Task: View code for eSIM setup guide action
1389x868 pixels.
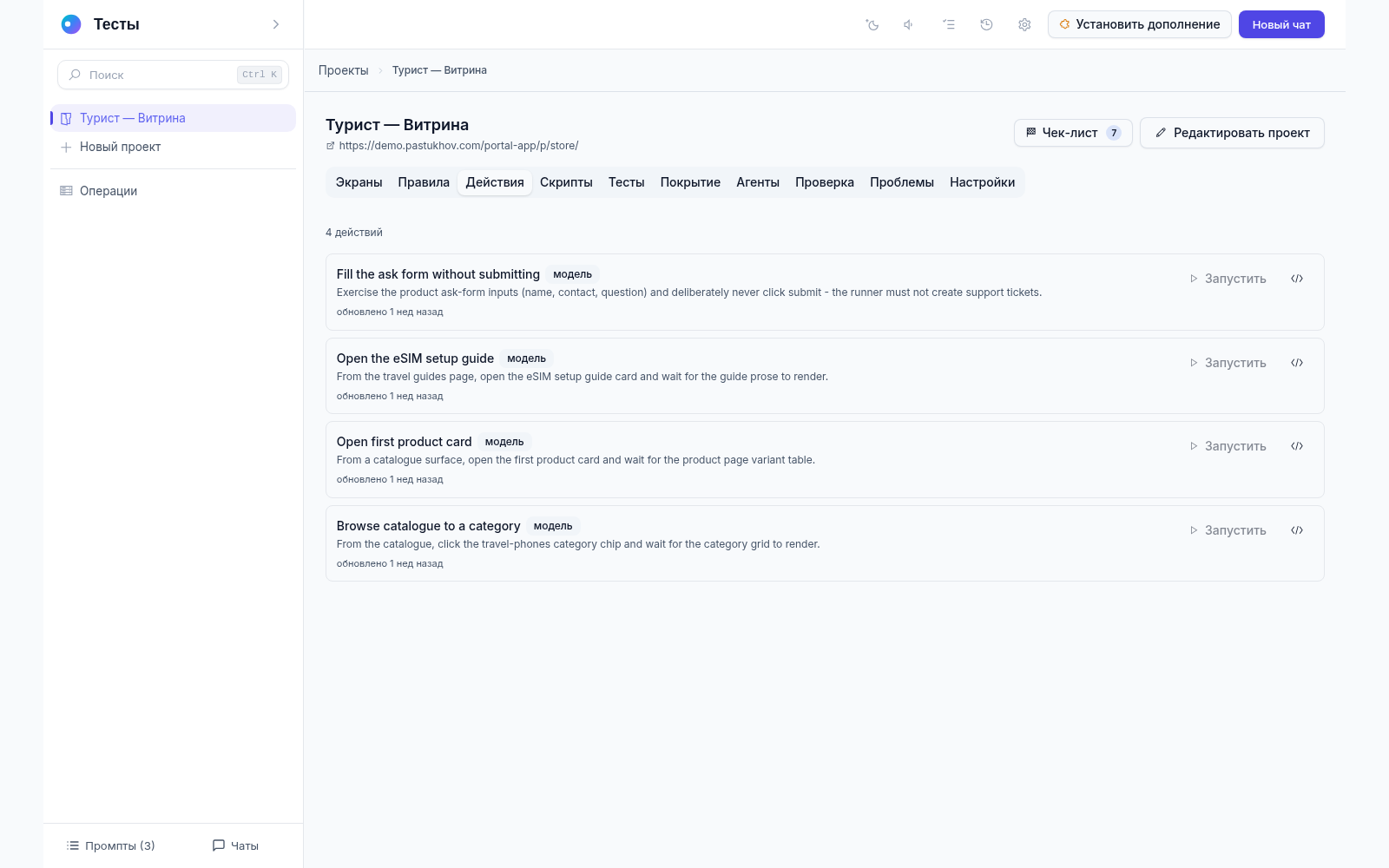Action: tap(1297, 363)
